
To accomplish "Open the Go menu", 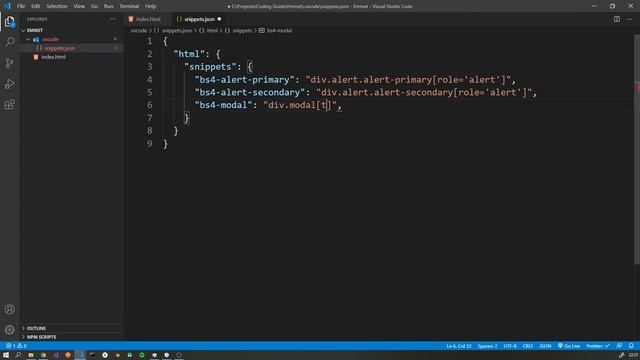I will [x=94, y=6].
